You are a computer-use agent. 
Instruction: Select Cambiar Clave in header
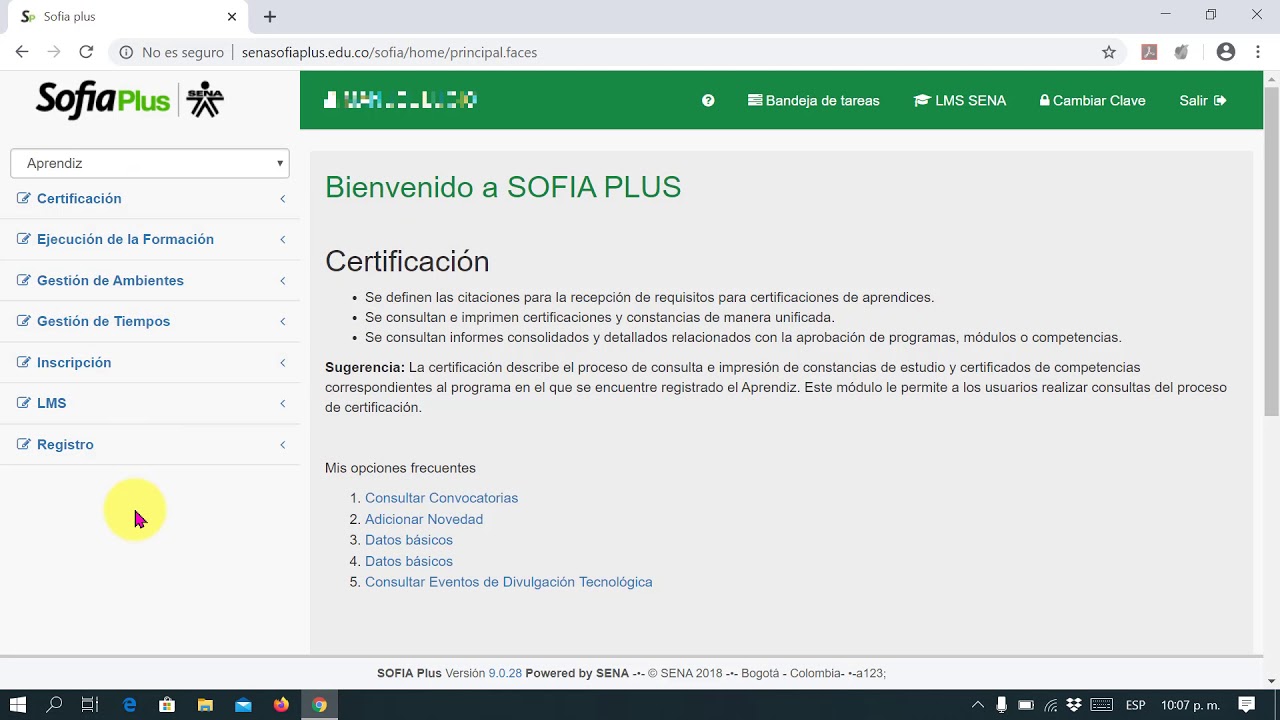(1092, 100)
